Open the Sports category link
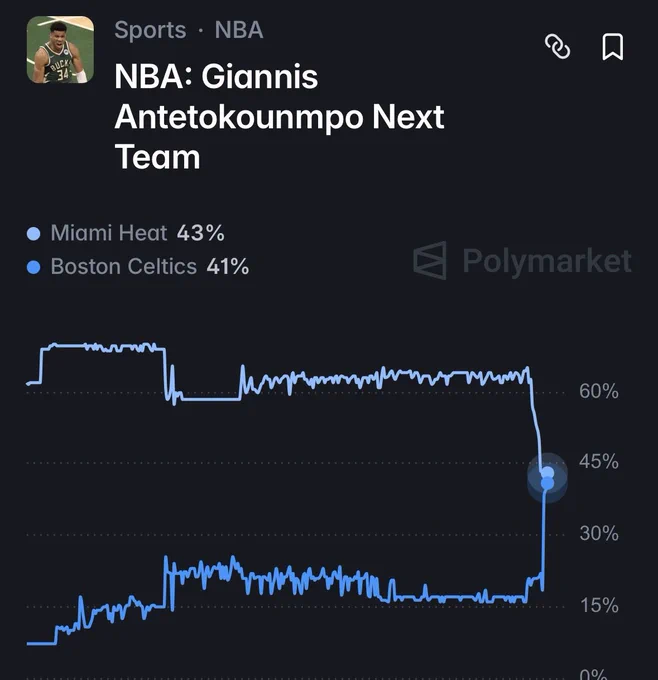Screen dimensions: 658x680 coord(150,30)
